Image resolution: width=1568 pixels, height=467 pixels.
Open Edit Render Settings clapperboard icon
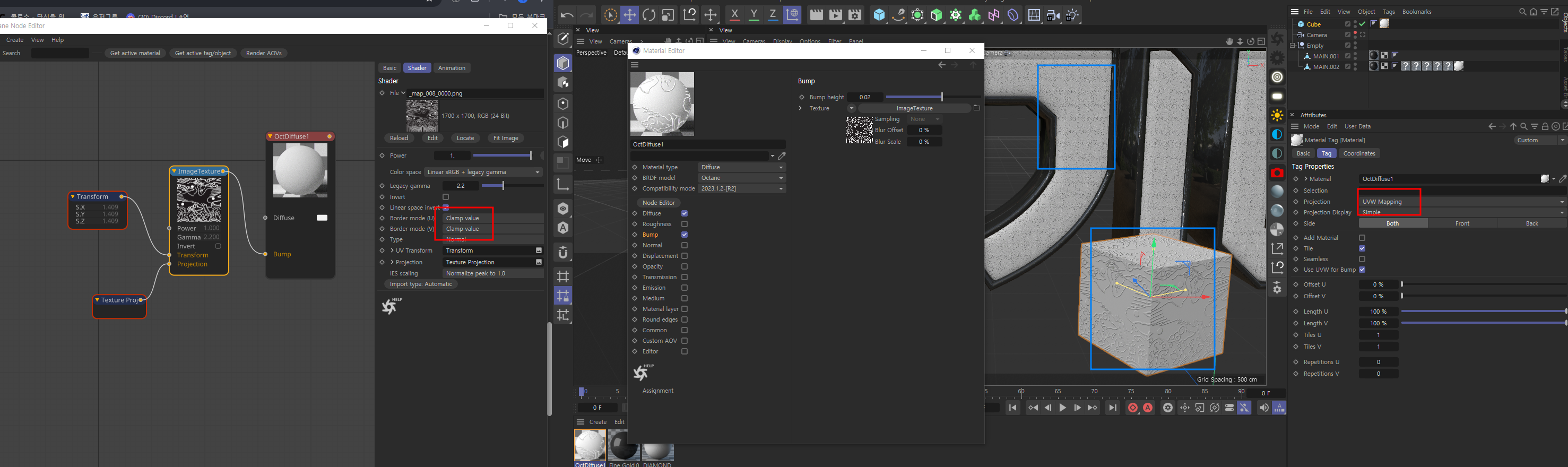[x=855, y=15]
